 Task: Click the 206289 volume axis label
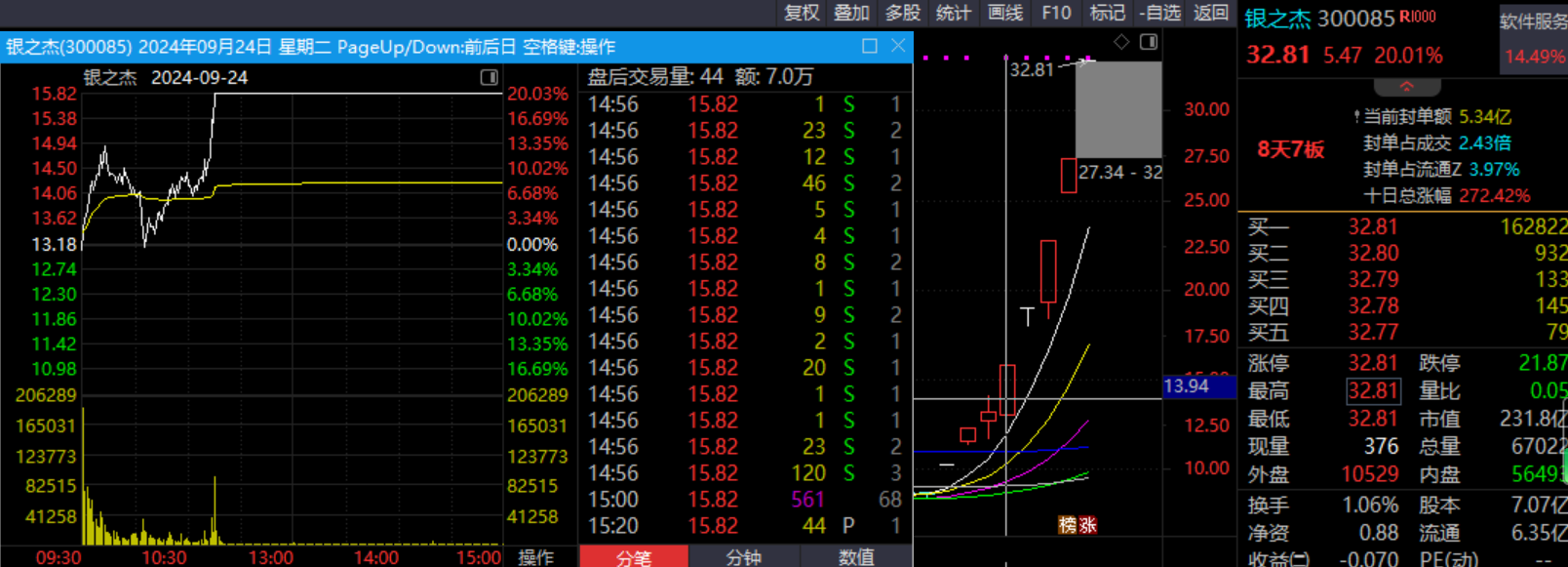(x=46, y=395)
